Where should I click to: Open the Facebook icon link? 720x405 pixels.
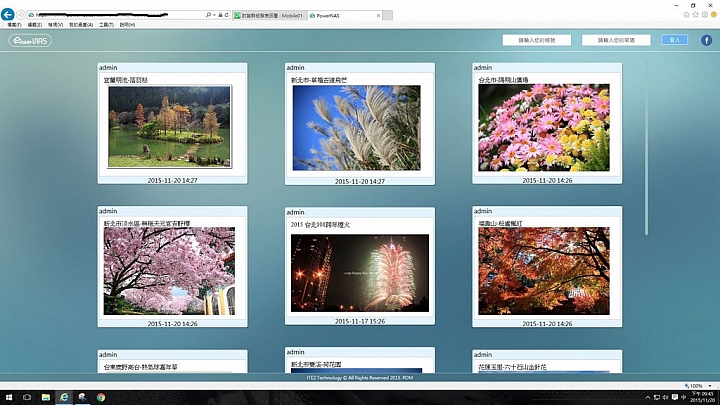click(706, 40)
